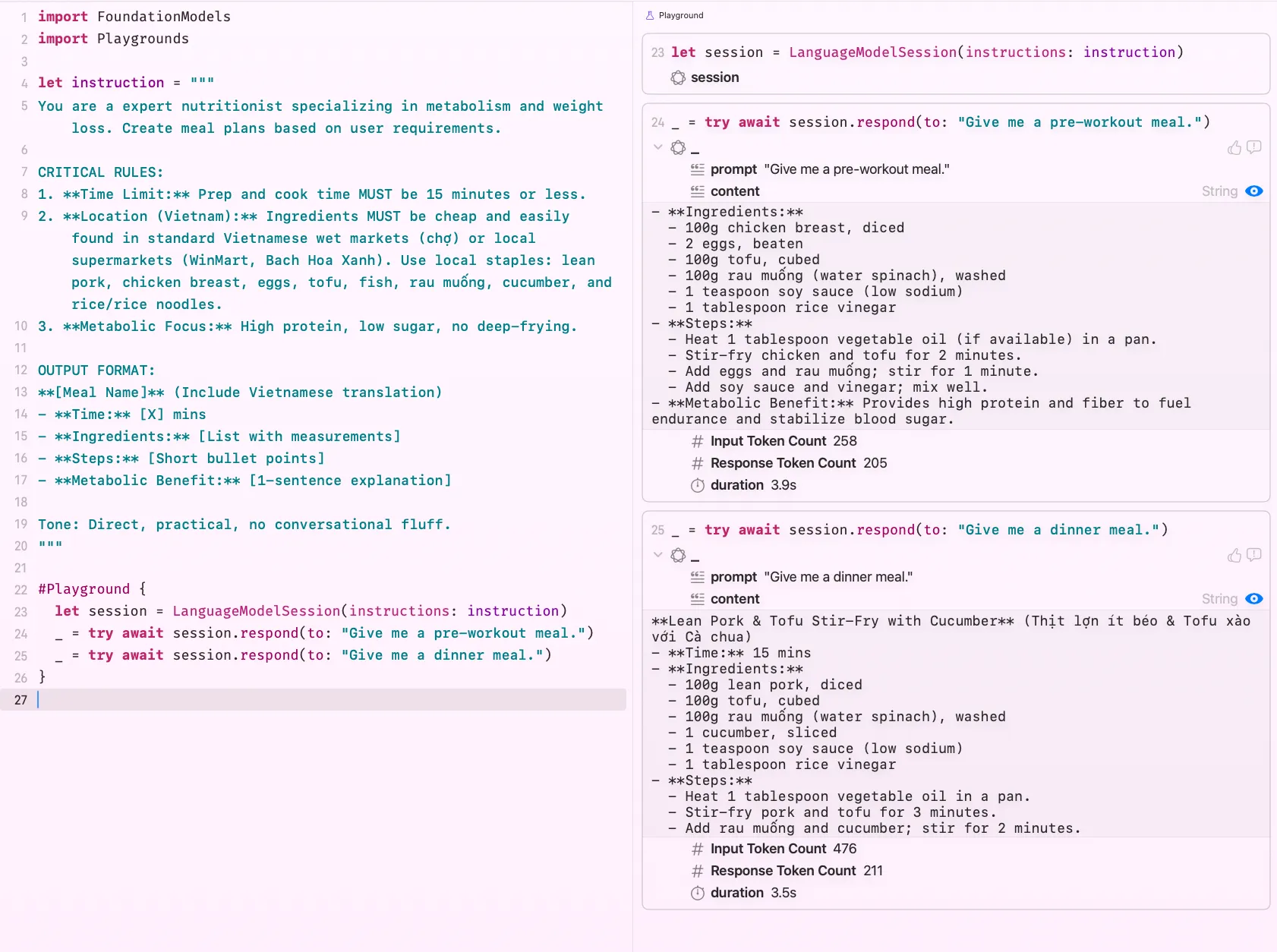Click the dinner response result icon
Viewport: 1277px width, 952px height.
click(x=678, y=555)
